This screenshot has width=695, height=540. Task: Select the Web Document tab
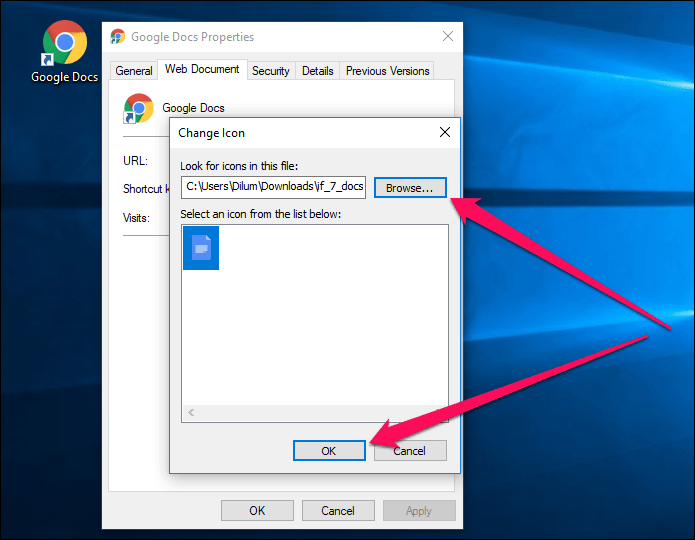coord(202,69)
